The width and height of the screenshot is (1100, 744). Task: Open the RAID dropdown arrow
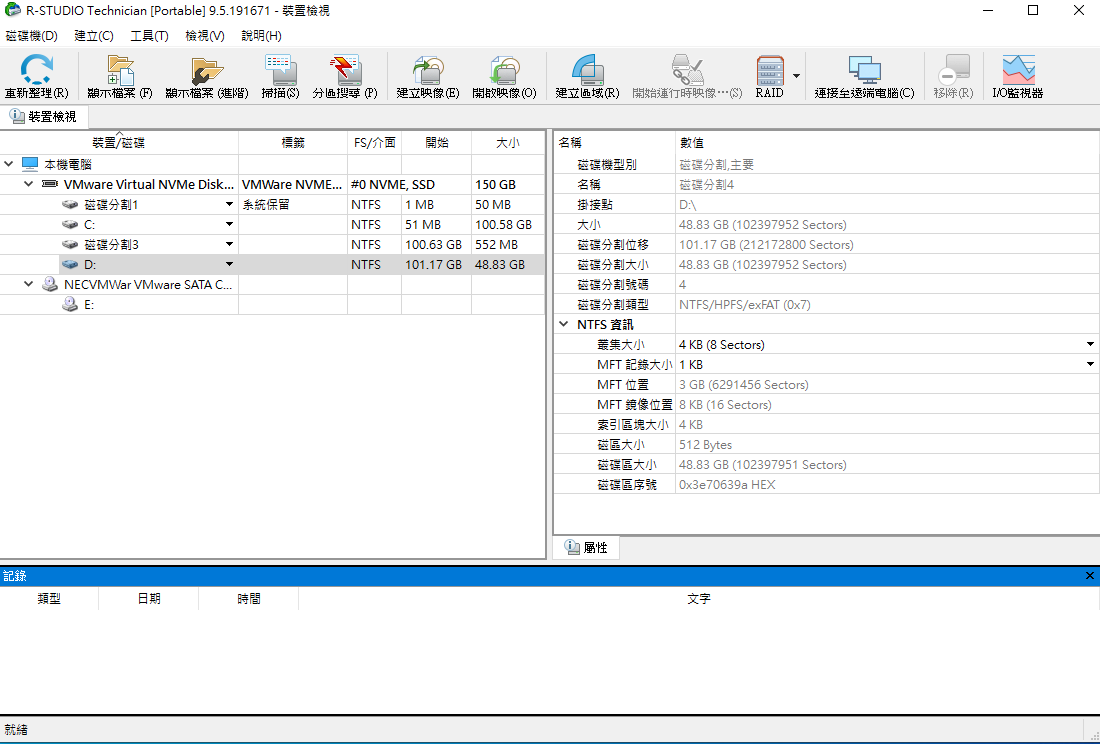(x=797, y=76)
